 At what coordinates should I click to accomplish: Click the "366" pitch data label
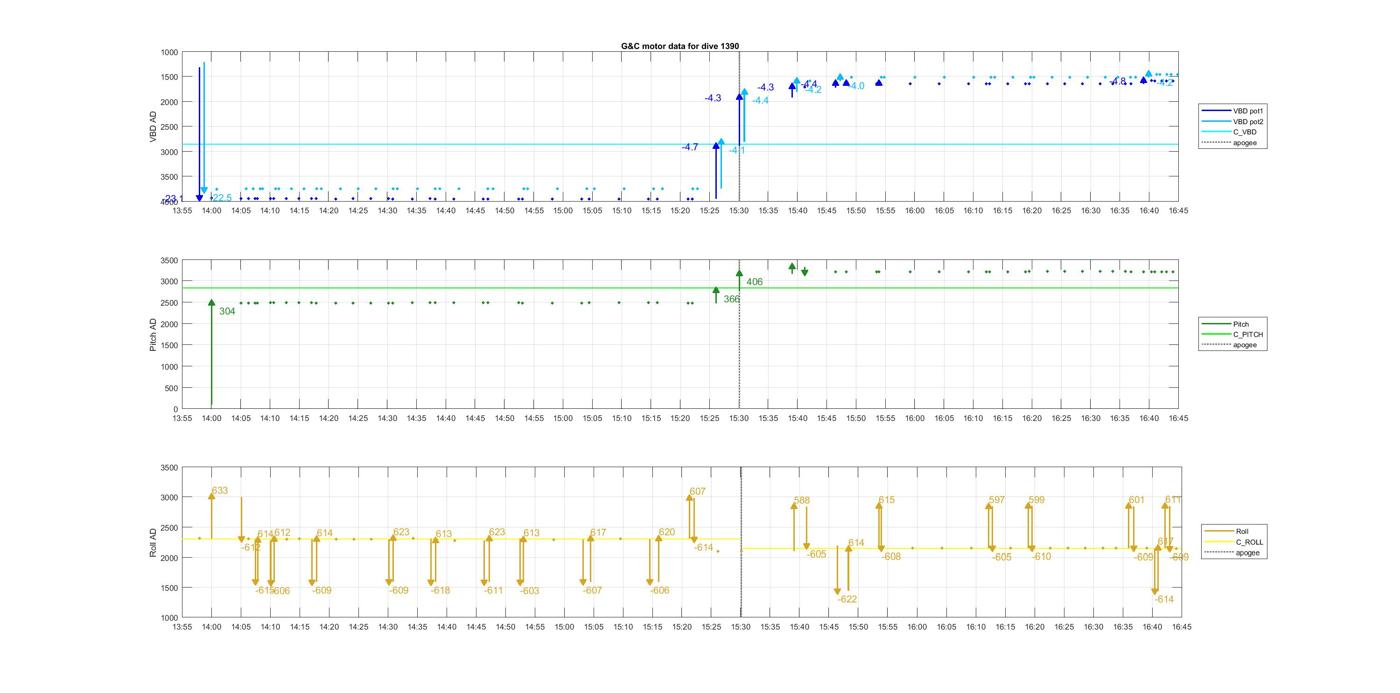732,299
